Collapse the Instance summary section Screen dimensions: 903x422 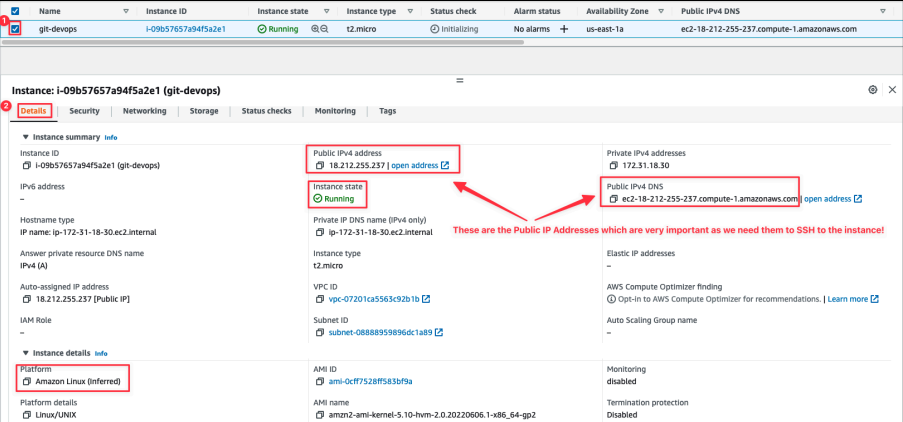pyautogui.click(x=25, y=137)
